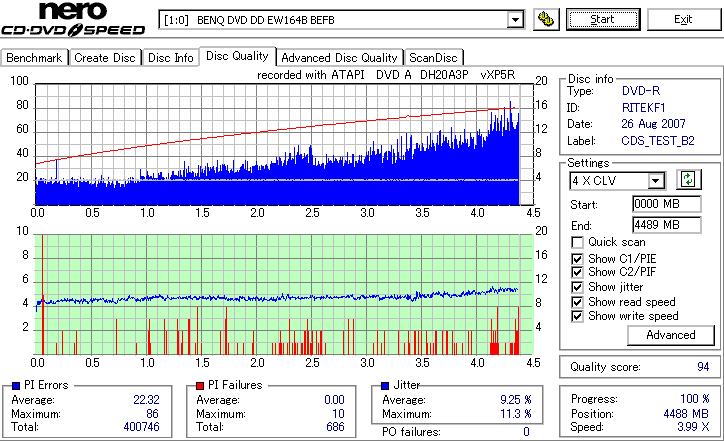Image resolution: width=724 pixels, height=441 pixels.
Task: Click the Start position field 0000 MB
Action: coord(666,204)
